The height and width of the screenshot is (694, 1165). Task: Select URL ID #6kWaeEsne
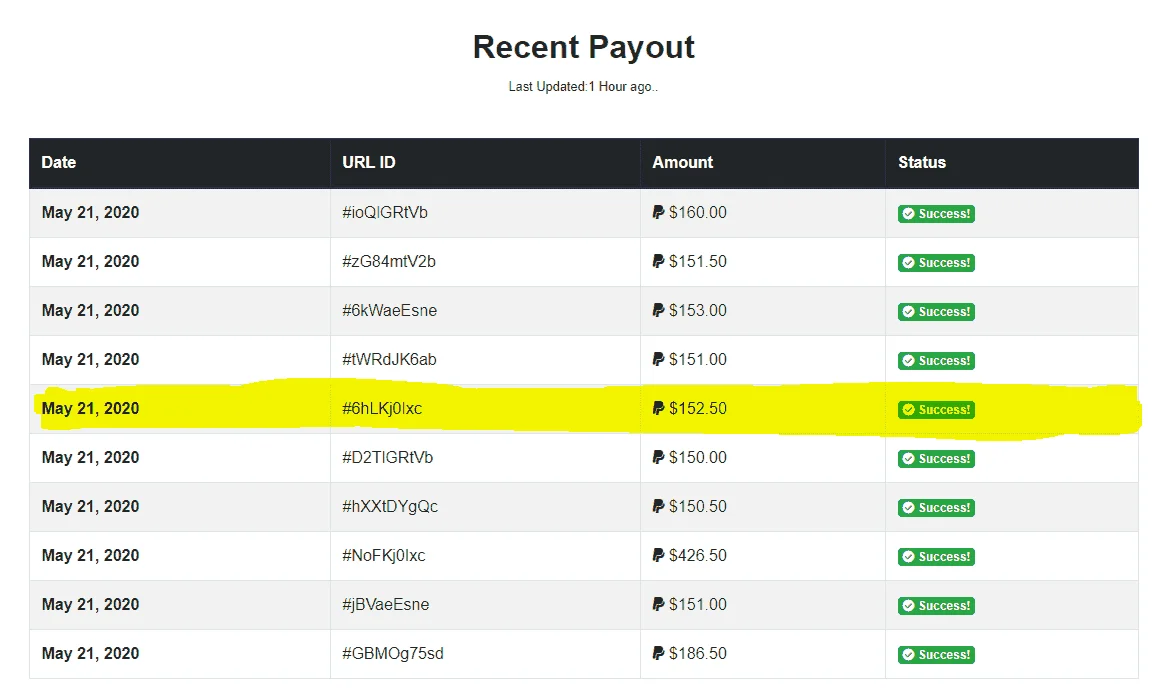tap(389, 311)
